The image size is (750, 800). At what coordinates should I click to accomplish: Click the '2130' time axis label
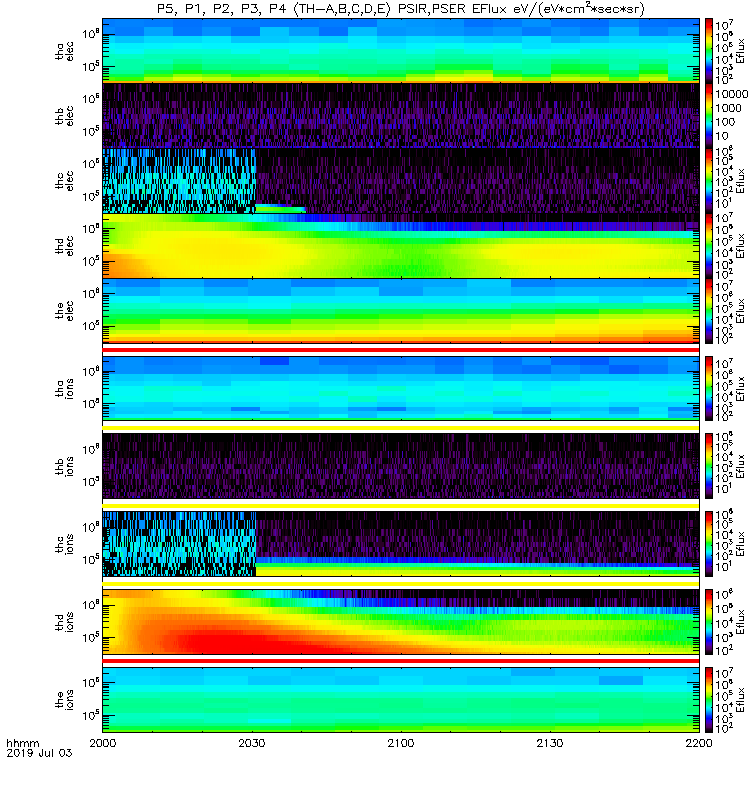[549, 743]
